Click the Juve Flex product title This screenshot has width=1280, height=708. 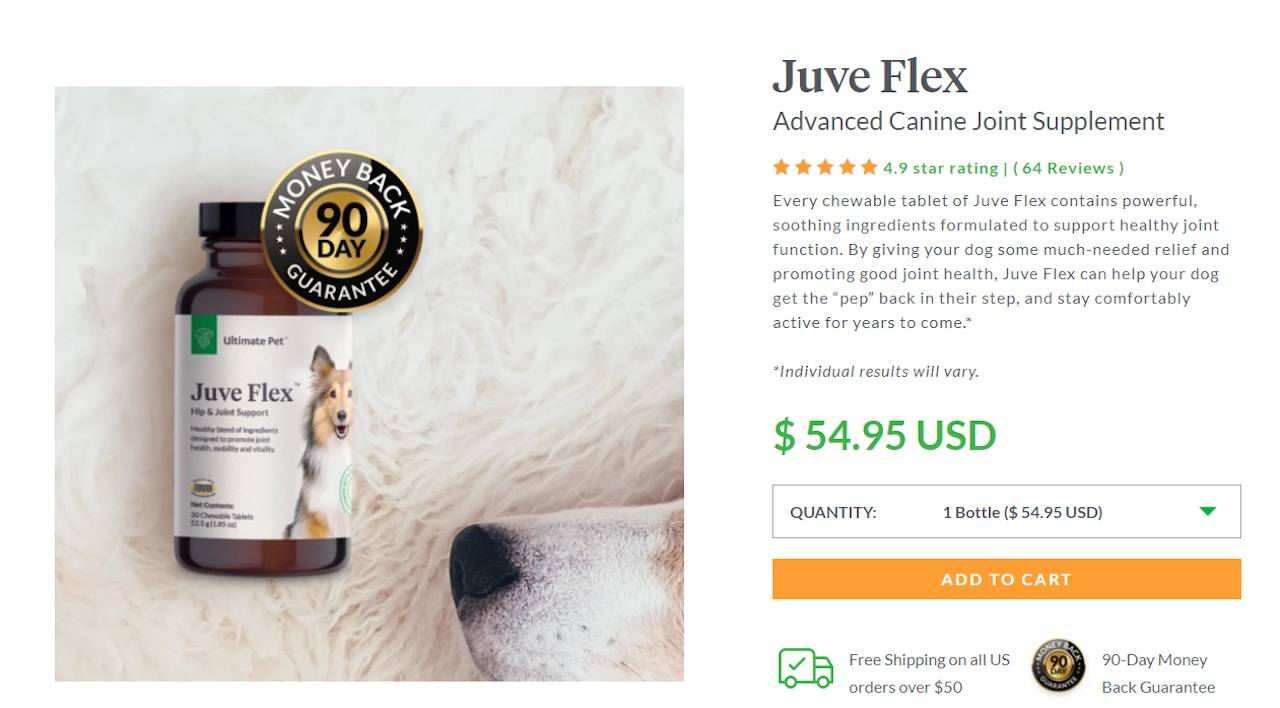click(870, 76)
